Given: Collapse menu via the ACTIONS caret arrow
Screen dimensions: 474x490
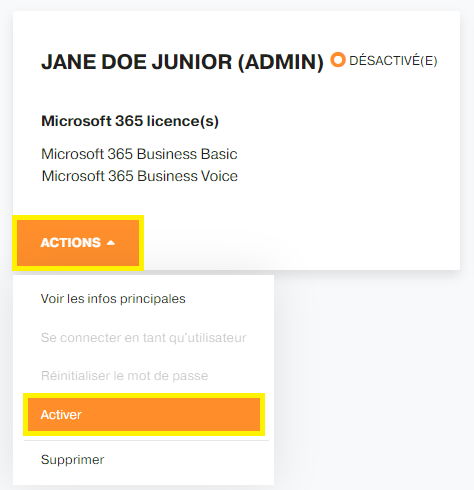Looking at the screenshot, I should coord(111,243).
